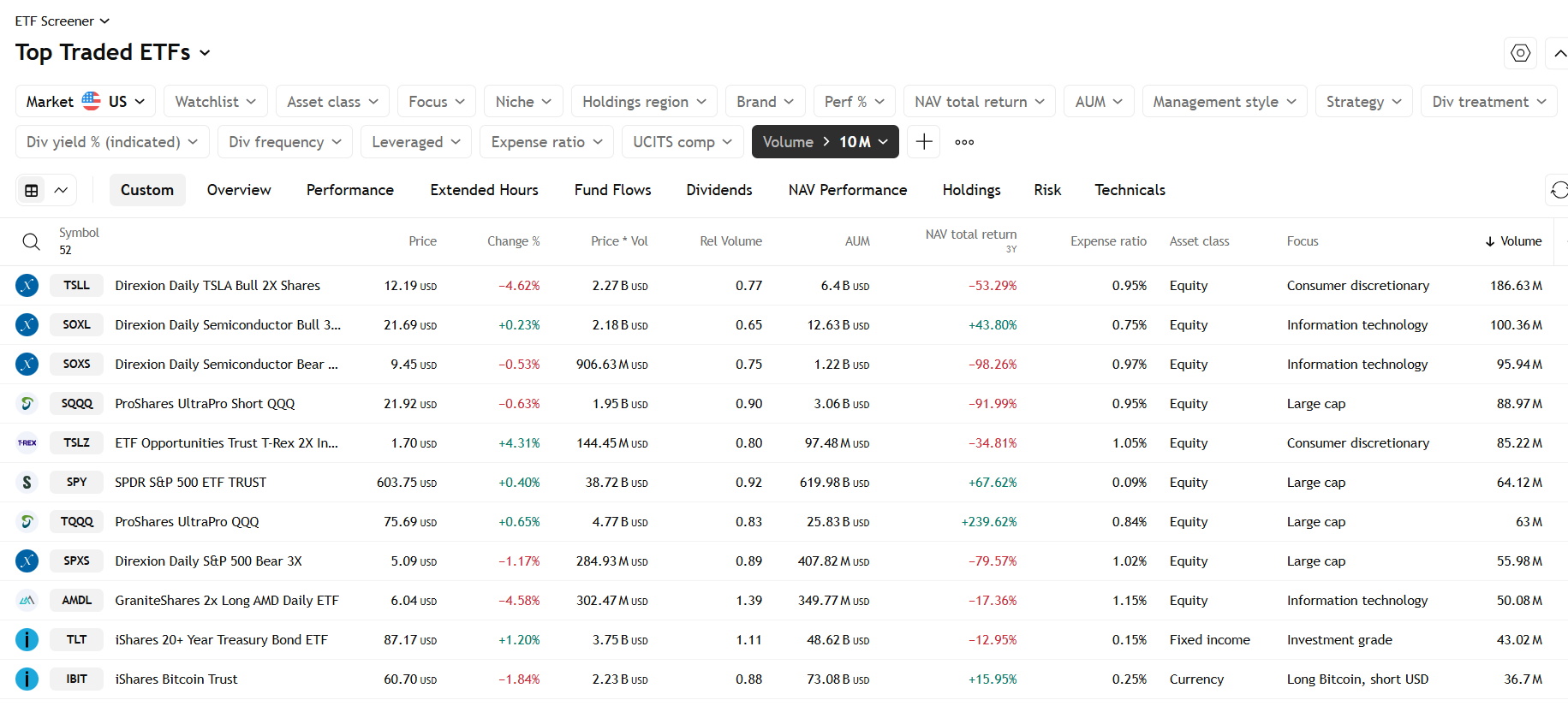
Task: Open the Market US selector dropdown
Action: 86,102
